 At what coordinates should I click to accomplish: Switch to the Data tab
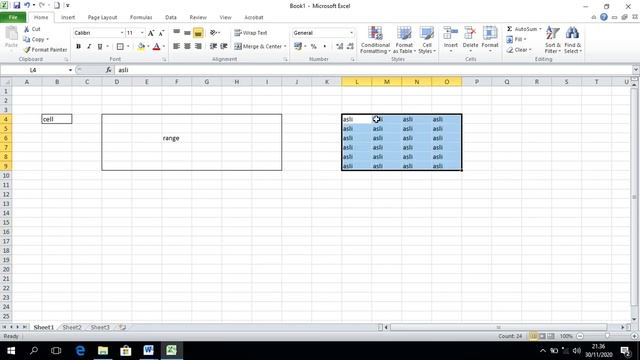point(171,17)
